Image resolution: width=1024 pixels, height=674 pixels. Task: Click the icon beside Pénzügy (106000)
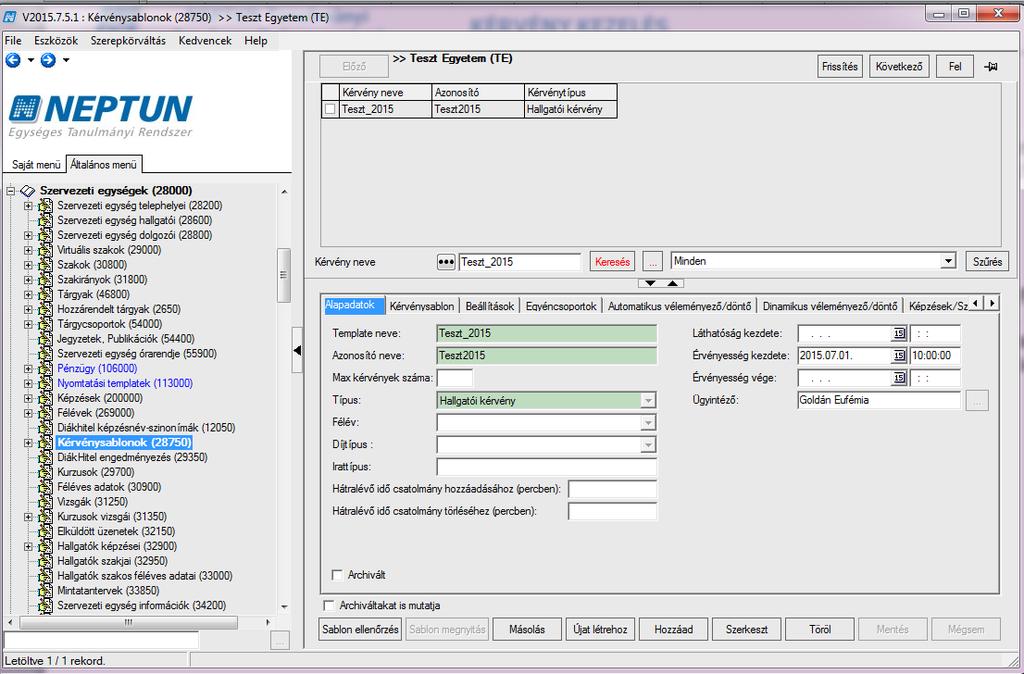coord(45,368)
